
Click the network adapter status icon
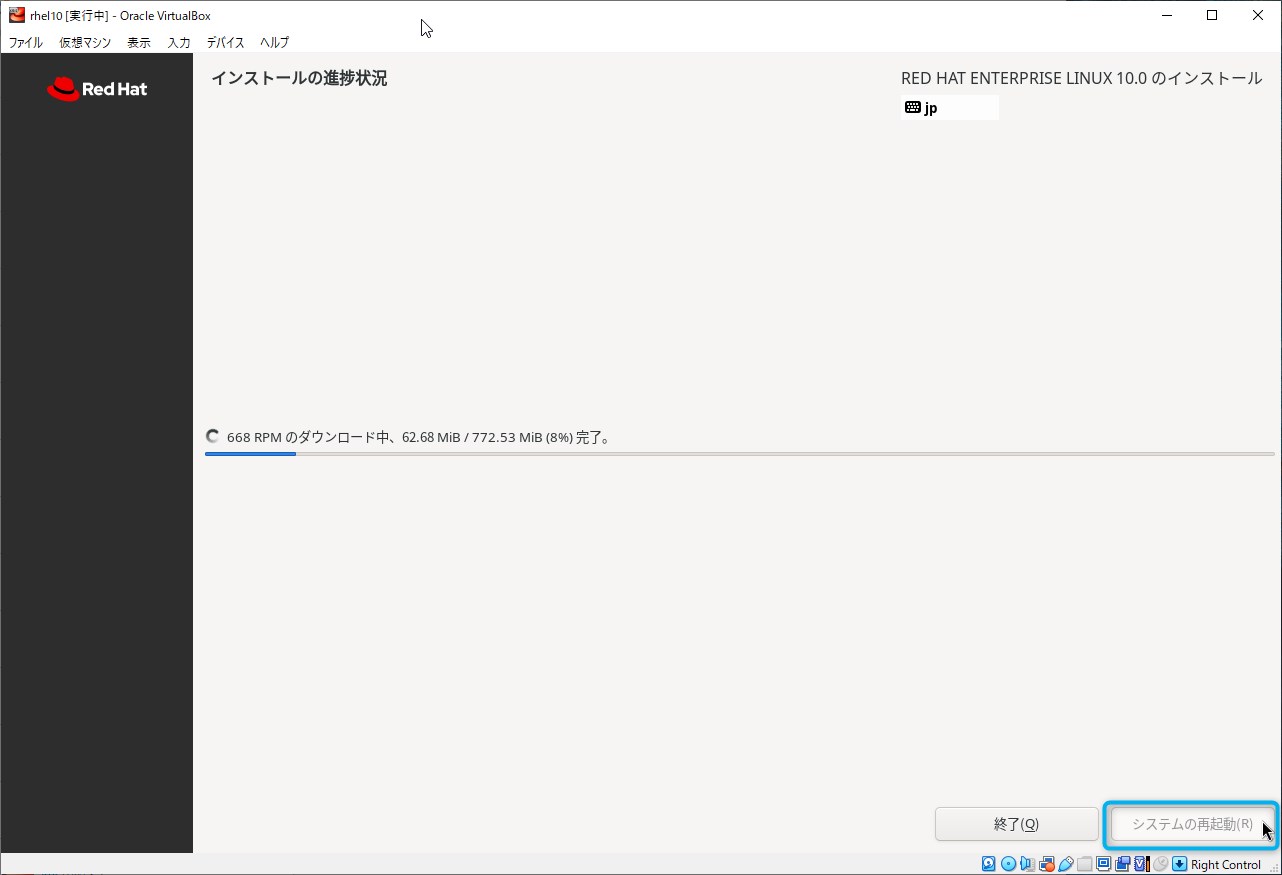tap(1047, 864)
